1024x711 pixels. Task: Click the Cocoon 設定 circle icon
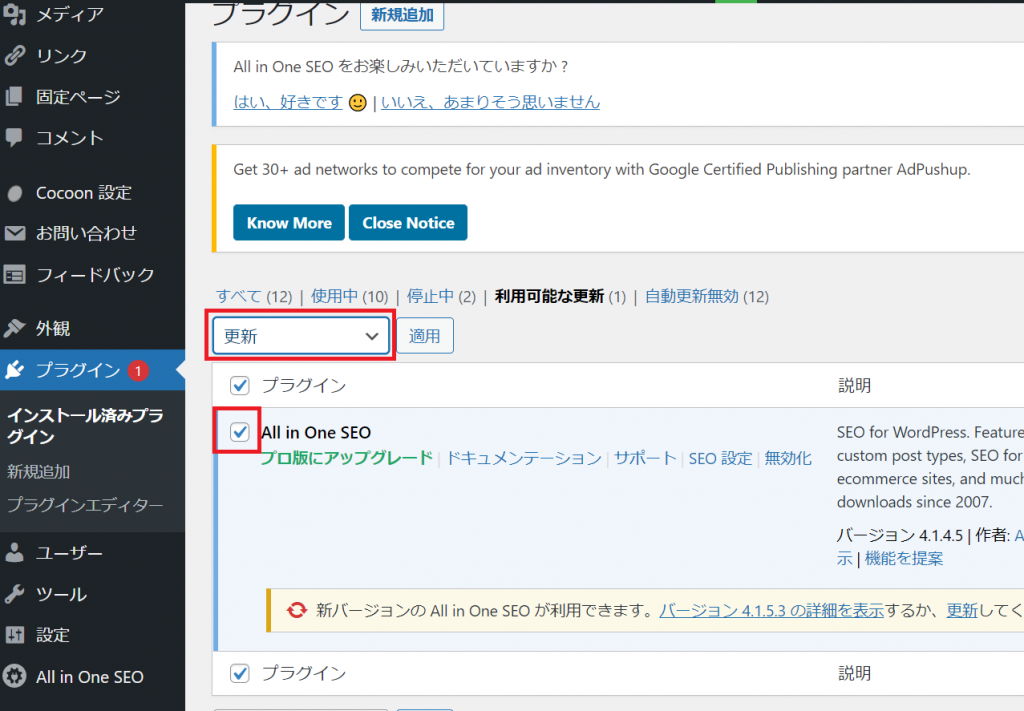[x=14, y=193]
